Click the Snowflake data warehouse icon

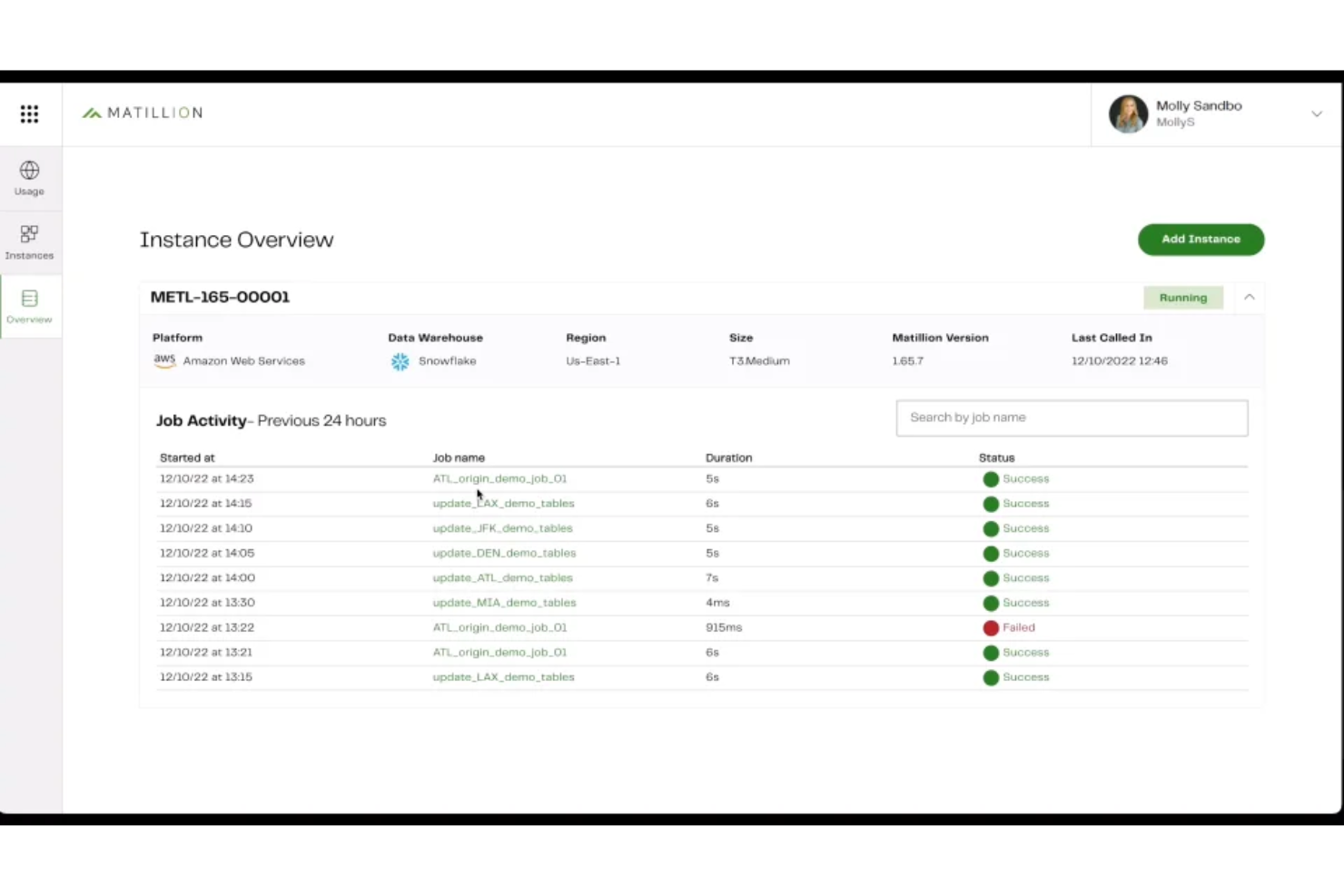(x=400, y=361)
